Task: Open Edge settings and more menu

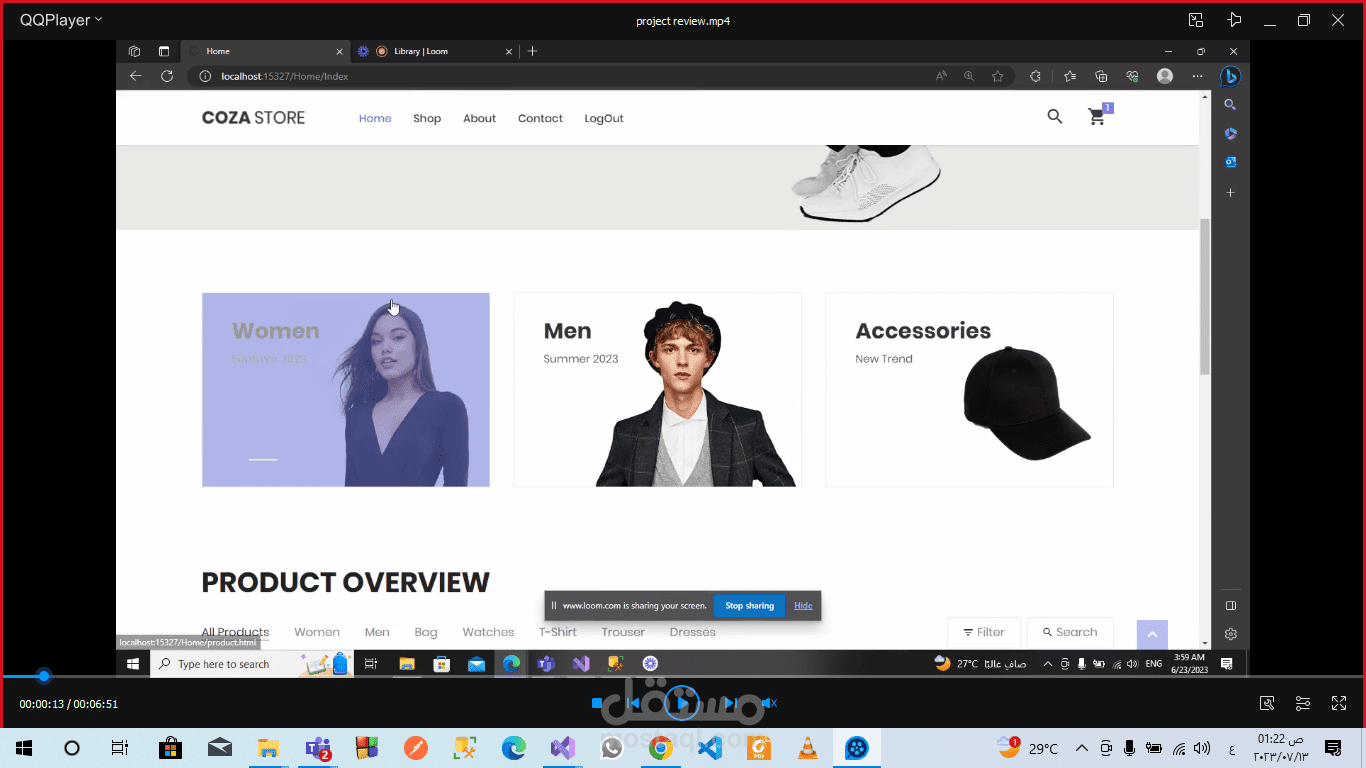Action: tap(1197, 76)
